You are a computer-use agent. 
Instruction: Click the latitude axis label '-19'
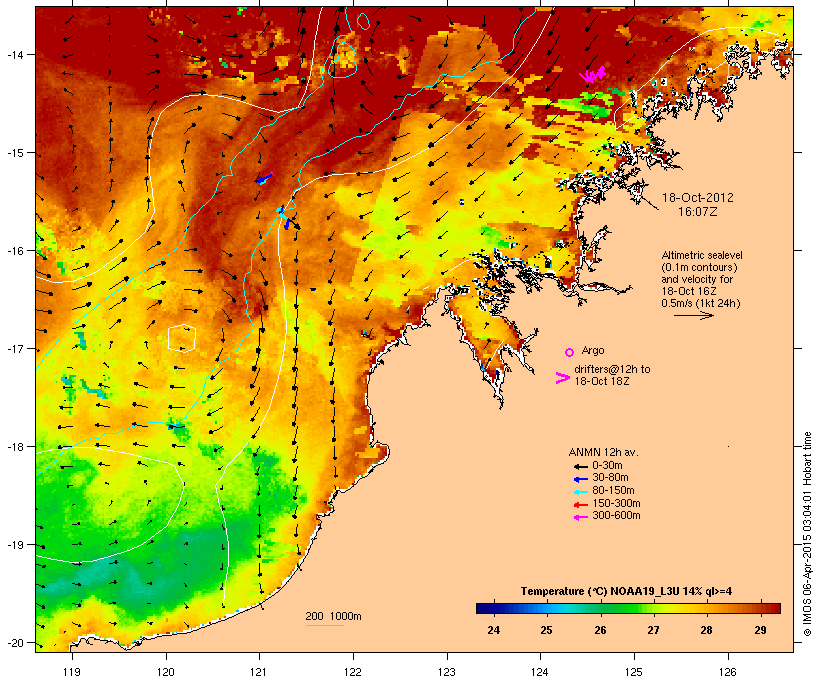(x=15, y=545)
